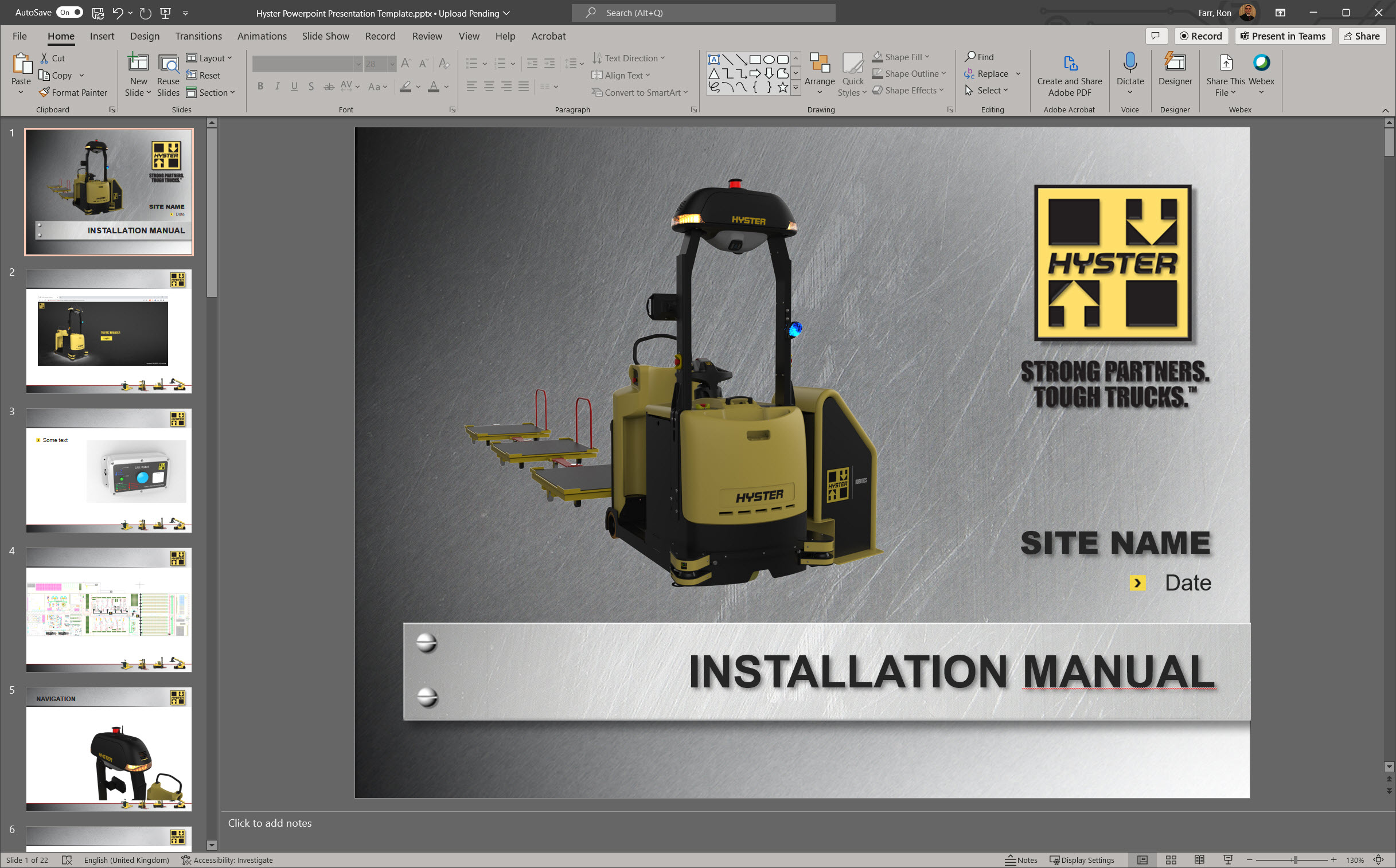Screen dimensions: 1396x868
Task: Click the Share button
Action: coord(1362,36)
